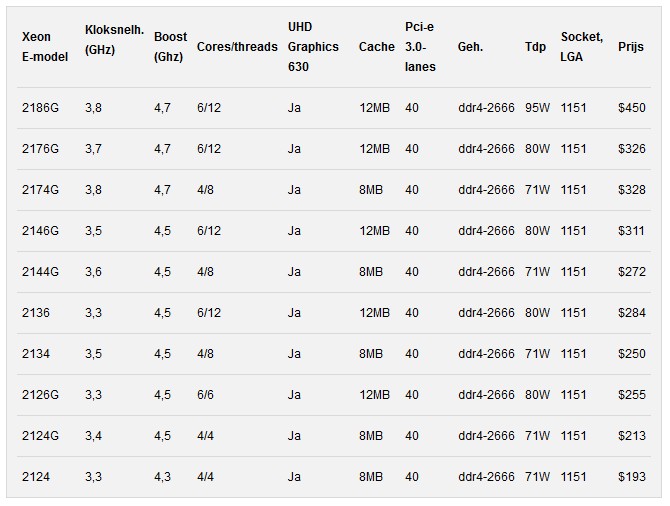Click the Kloksnelh. (GHz) column header
Viewport: 670px width, 506px height.
point(111,37)
